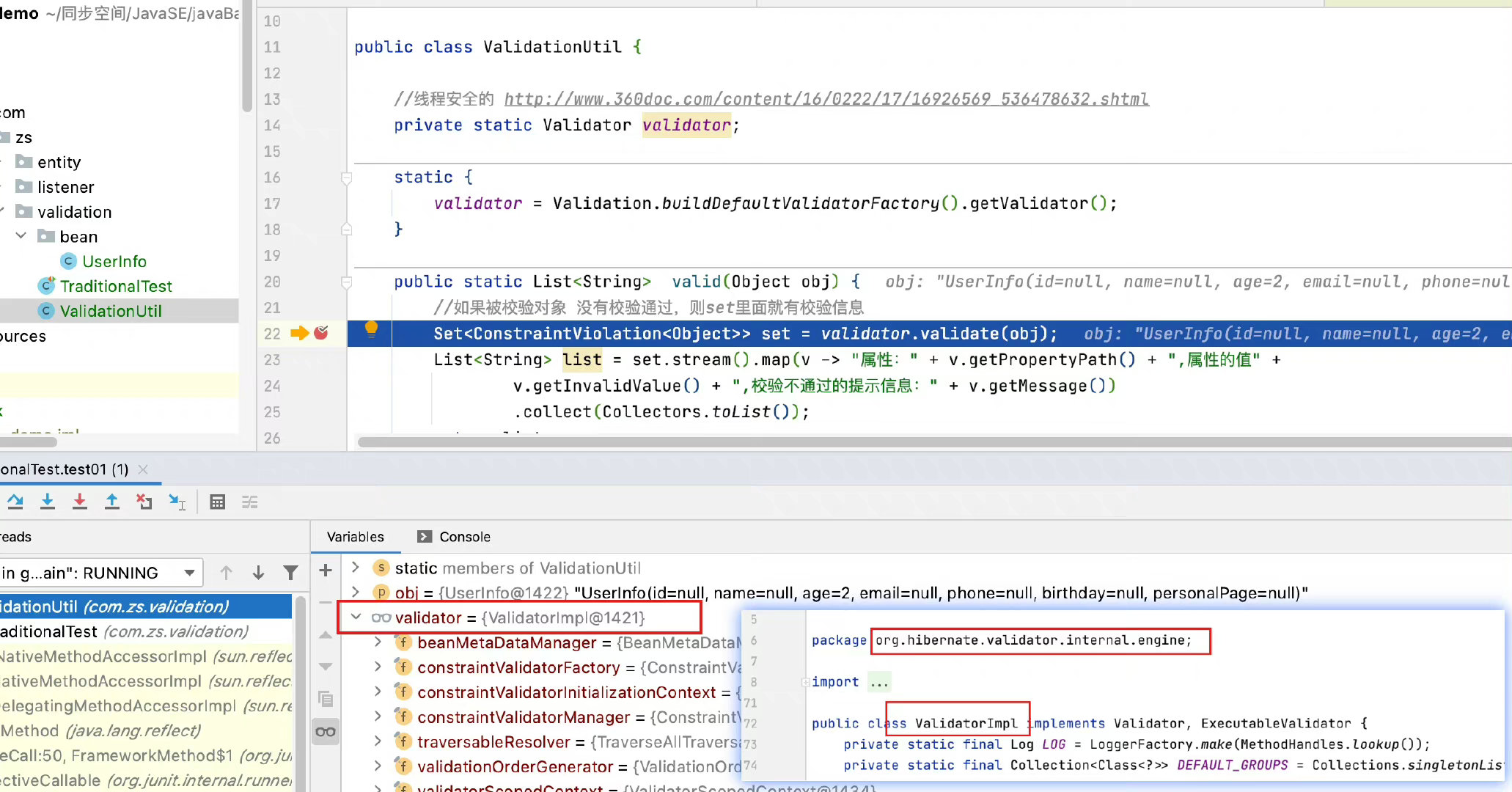Open the 360doc.com URL in the comment

826,99
